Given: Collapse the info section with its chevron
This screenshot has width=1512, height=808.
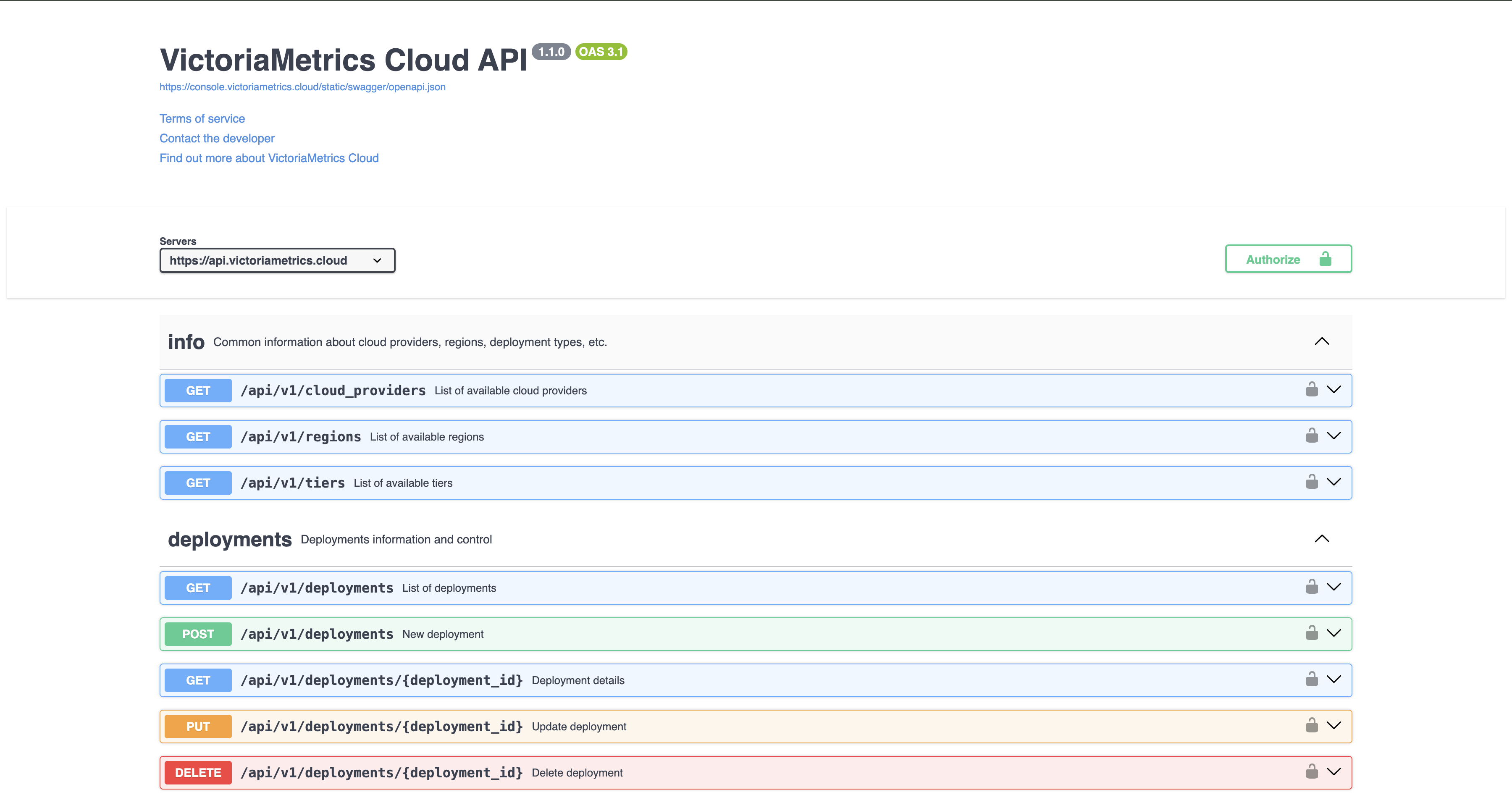Looking at the screenshot, I should pos(1321,341).
